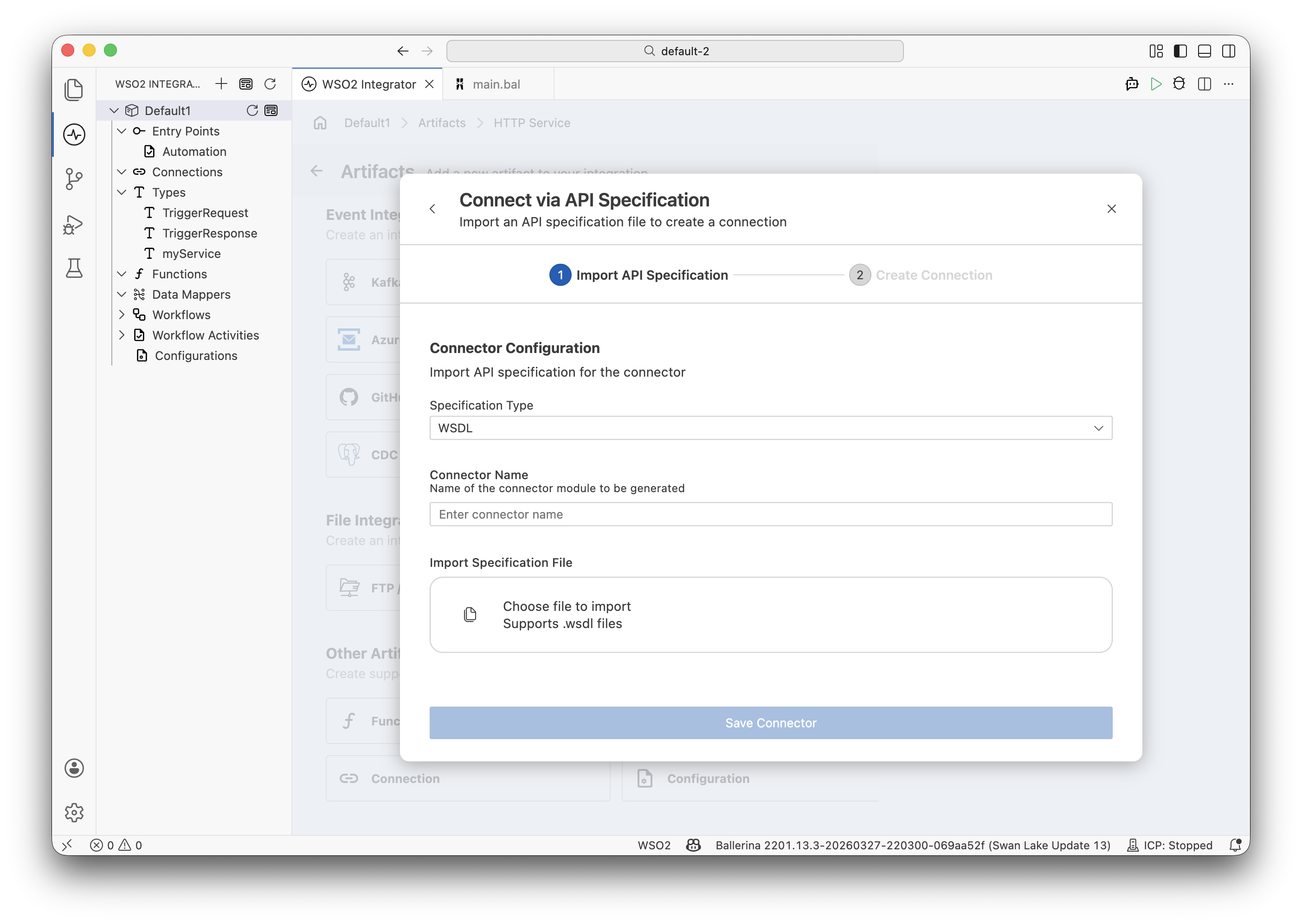
Task: Run the integration with play icon
Action: click(x=1156, y=84)
